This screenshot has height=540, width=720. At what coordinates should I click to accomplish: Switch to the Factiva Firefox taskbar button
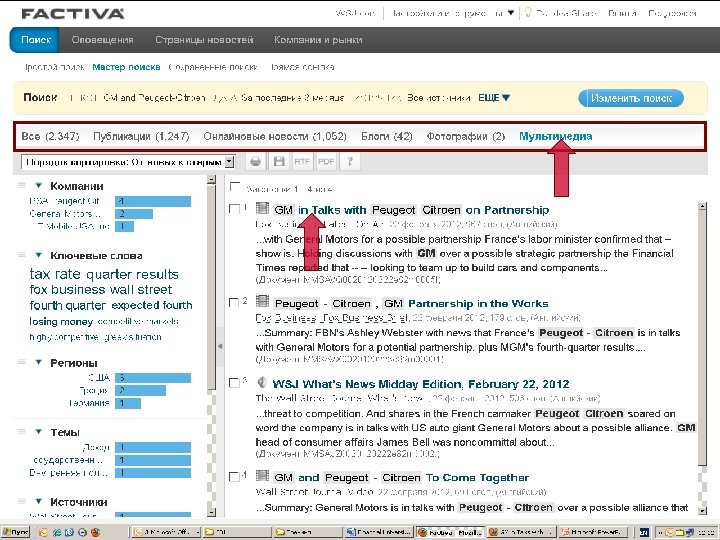[x=450, y=532]
